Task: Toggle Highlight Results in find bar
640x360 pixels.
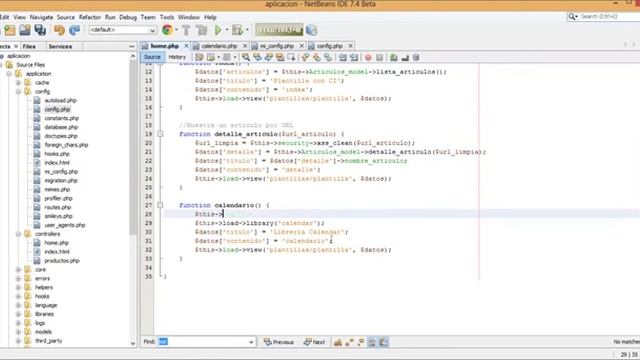Action: [372, 342]
